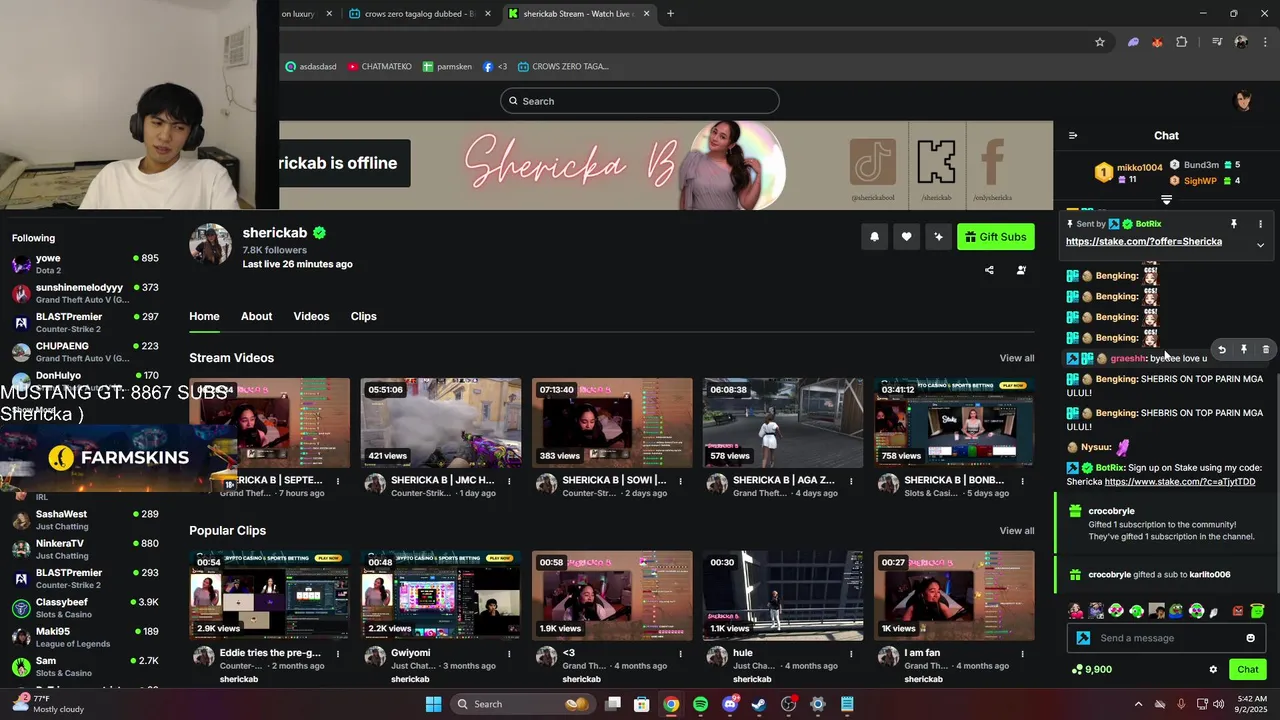Expand the chat leaderboard with the down arrow
This screenshot has width=1280, height=720.
1166,200
